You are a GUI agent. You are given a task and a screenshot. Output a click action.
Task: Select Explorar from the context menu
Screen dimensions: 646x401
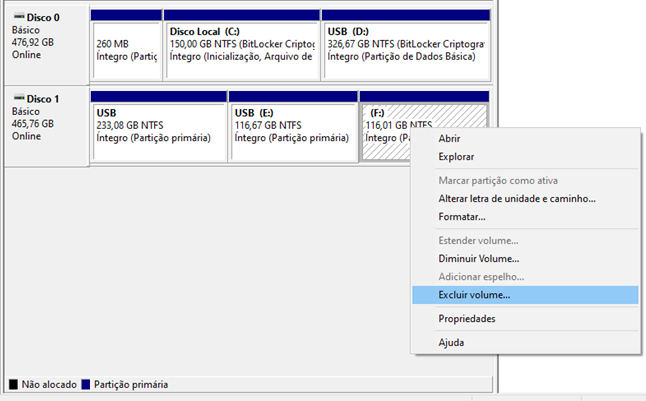pyautogui.click(x=525, y=157)
